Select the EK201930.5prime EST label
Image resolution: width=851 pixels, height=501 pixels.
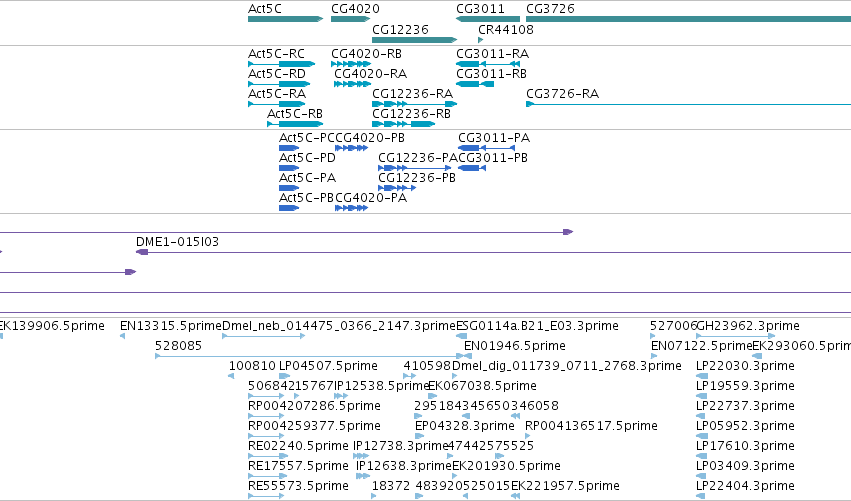pos(506,467)
